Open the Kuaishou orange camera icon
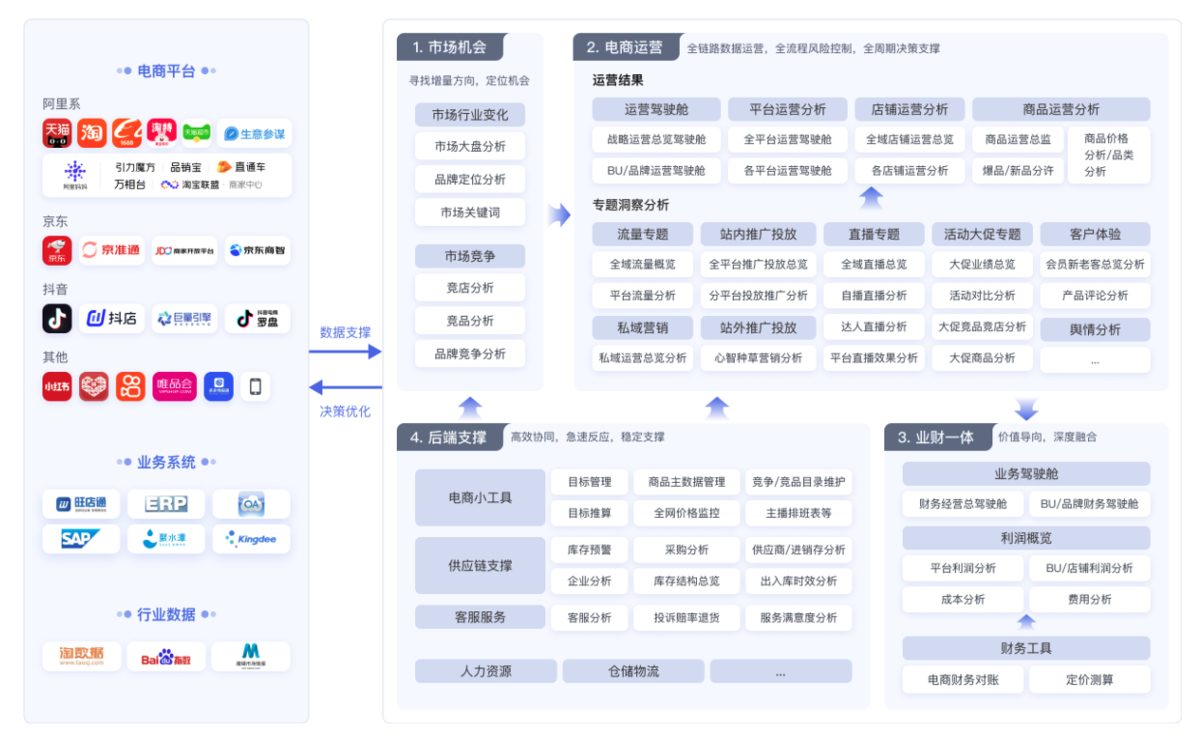The image size is (1200, 736). coord(130,386)
